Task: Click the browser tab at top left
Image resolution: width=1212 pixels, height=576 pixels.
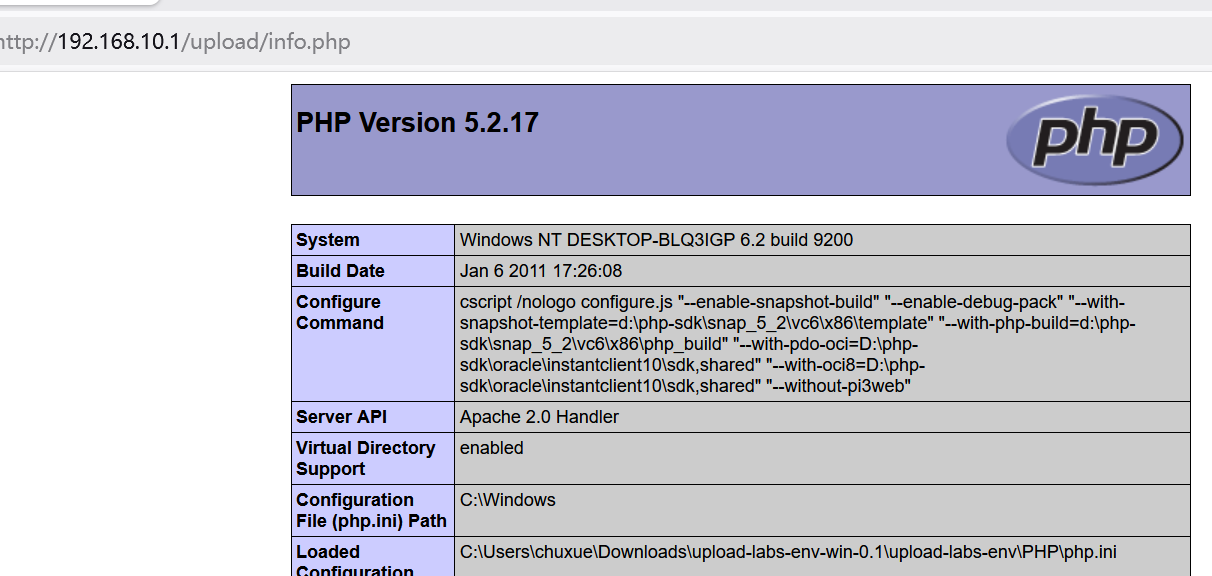Action: point(80,3)
